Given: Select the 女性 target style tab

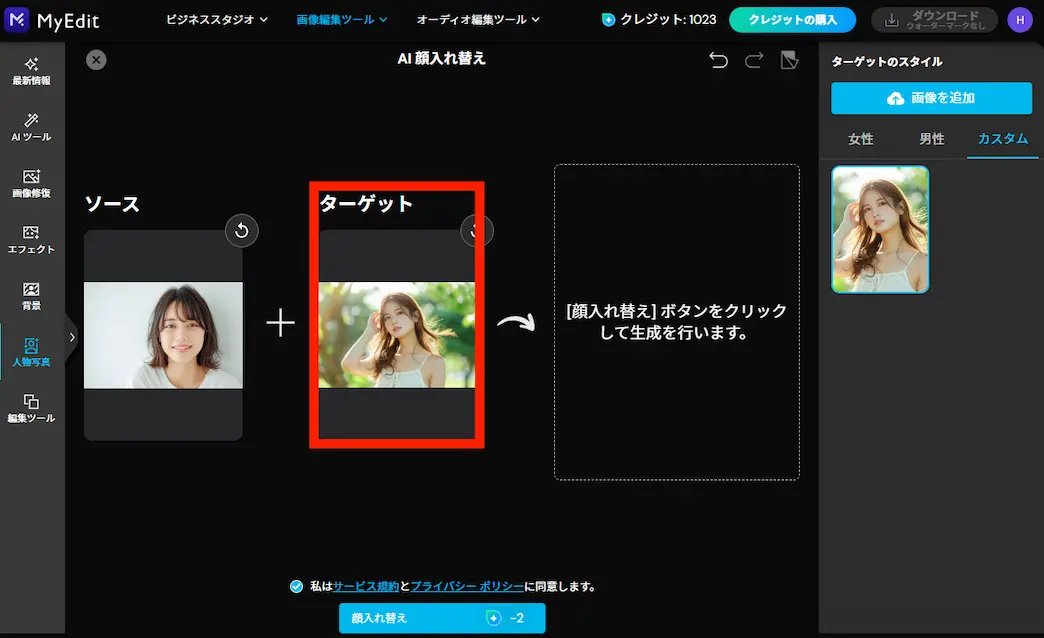Looking at the screenshot, I should pyautogui.click(x=860, y=139).
